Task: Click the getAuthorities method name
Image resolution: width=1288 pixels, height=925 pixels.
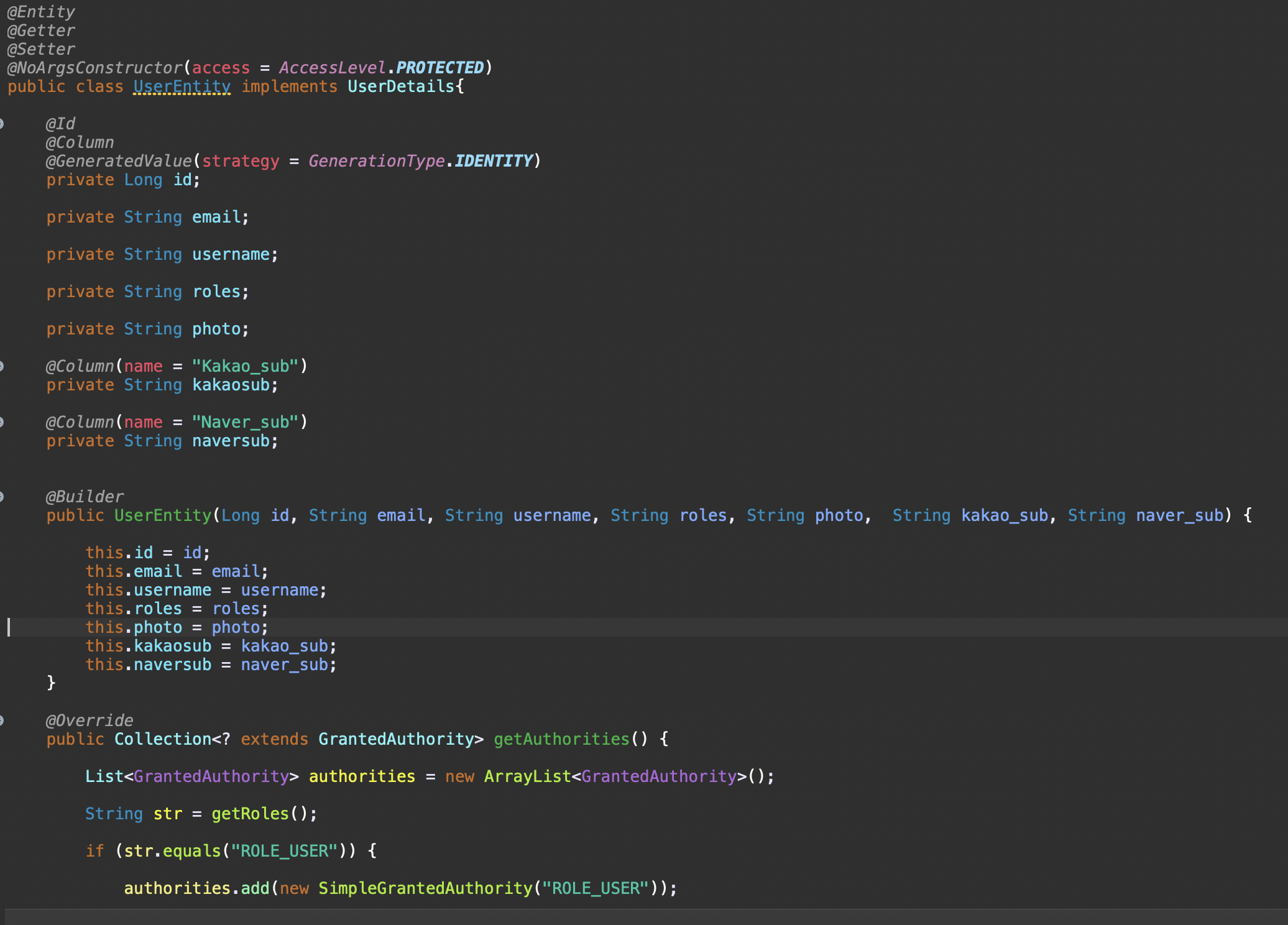Action: point(561,739)
